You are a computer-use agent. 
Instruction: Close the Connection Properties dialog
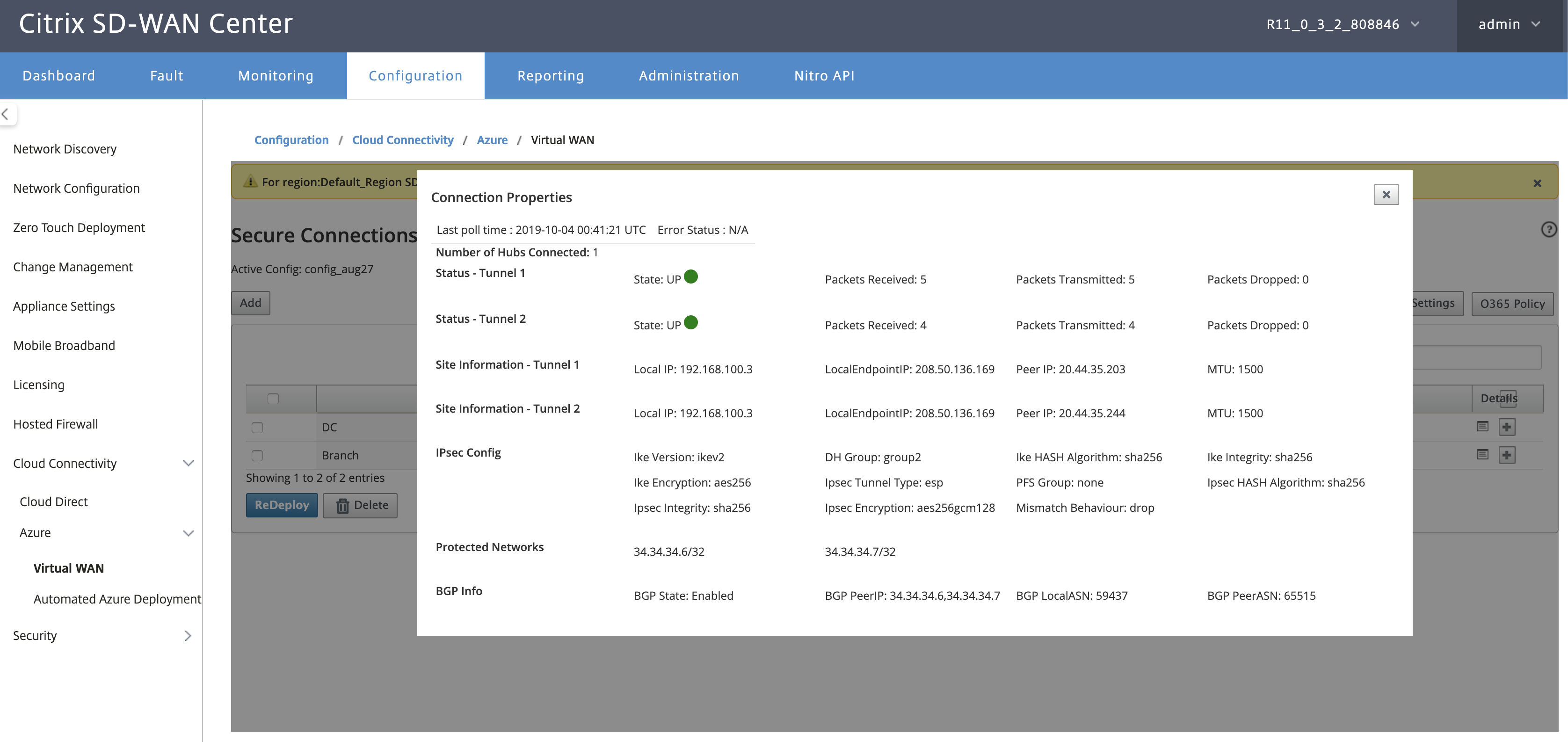coord(1386,195)
